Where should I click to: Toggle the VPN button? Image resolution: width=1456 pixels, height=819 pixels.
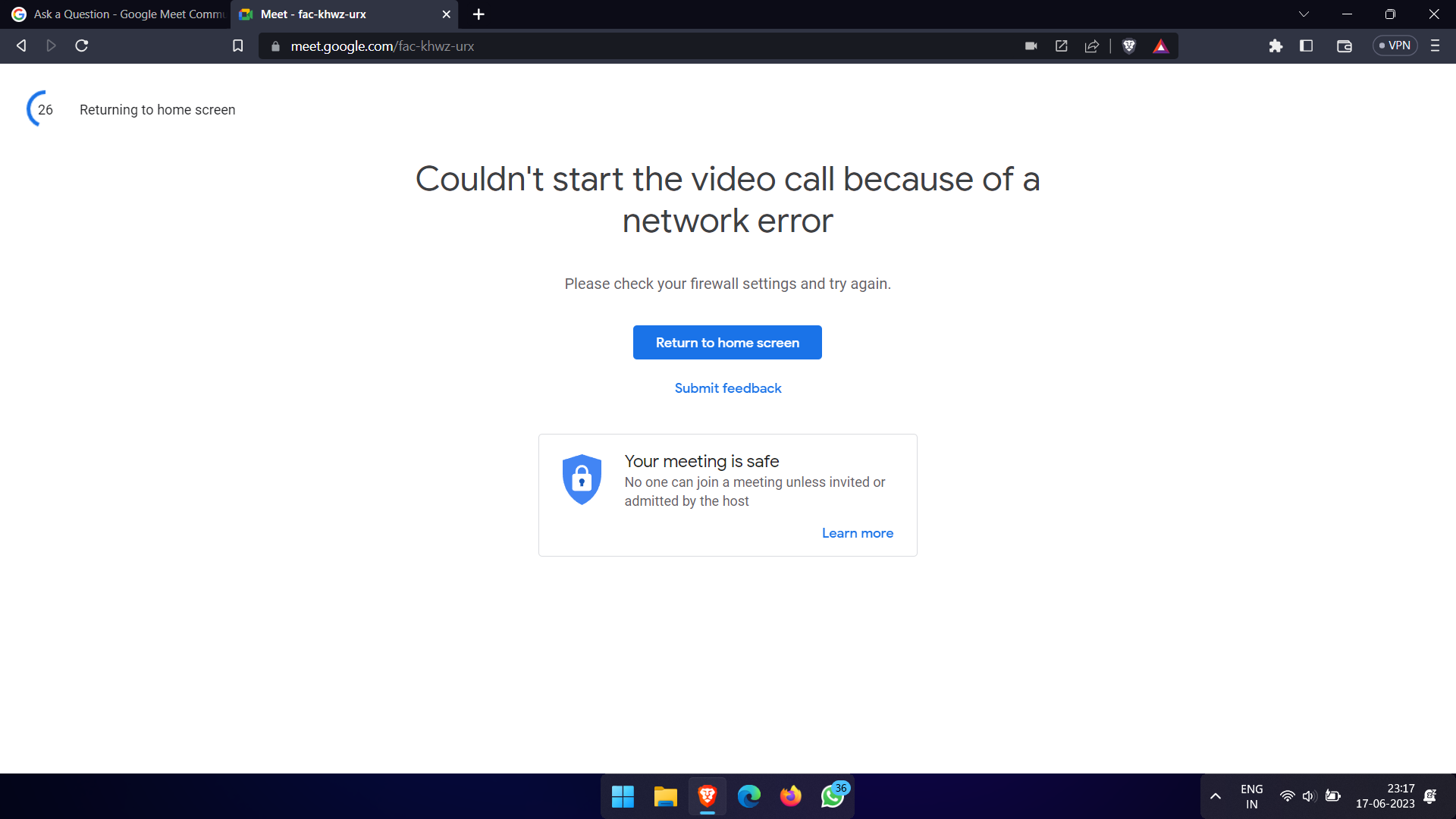pos(1395,46)
